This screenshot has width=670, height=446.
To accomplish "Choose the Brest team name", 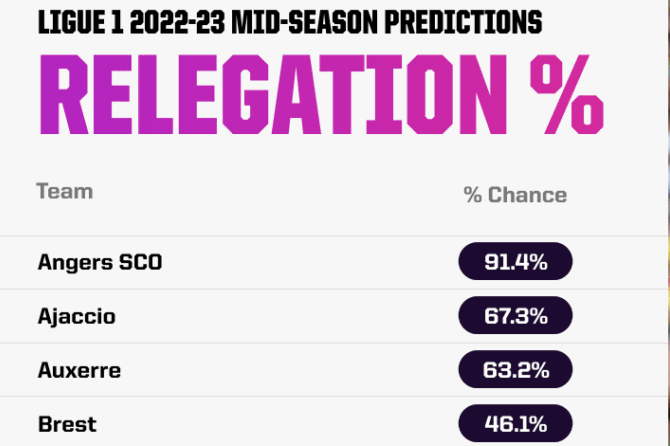I will (66, 423).
